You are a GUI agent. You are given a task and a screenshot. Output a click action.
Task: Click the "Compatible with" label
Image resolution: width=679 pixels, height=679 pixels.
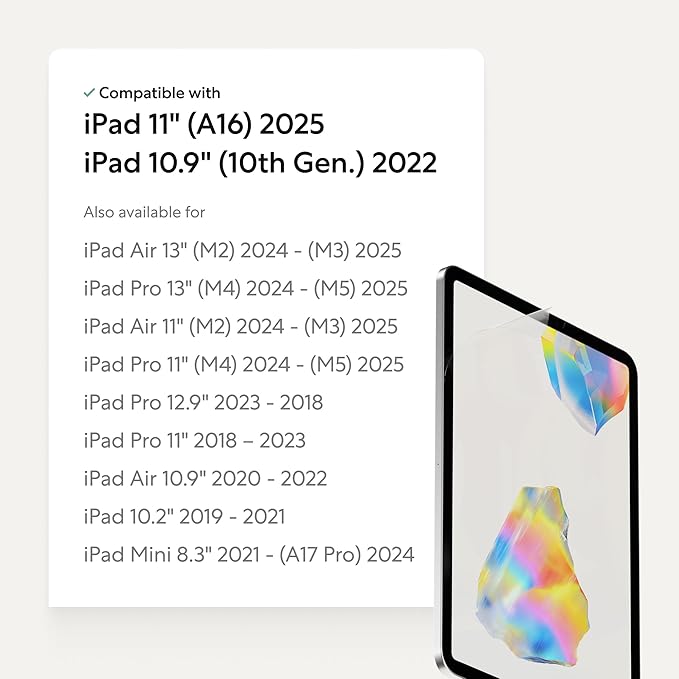point(159,93)
